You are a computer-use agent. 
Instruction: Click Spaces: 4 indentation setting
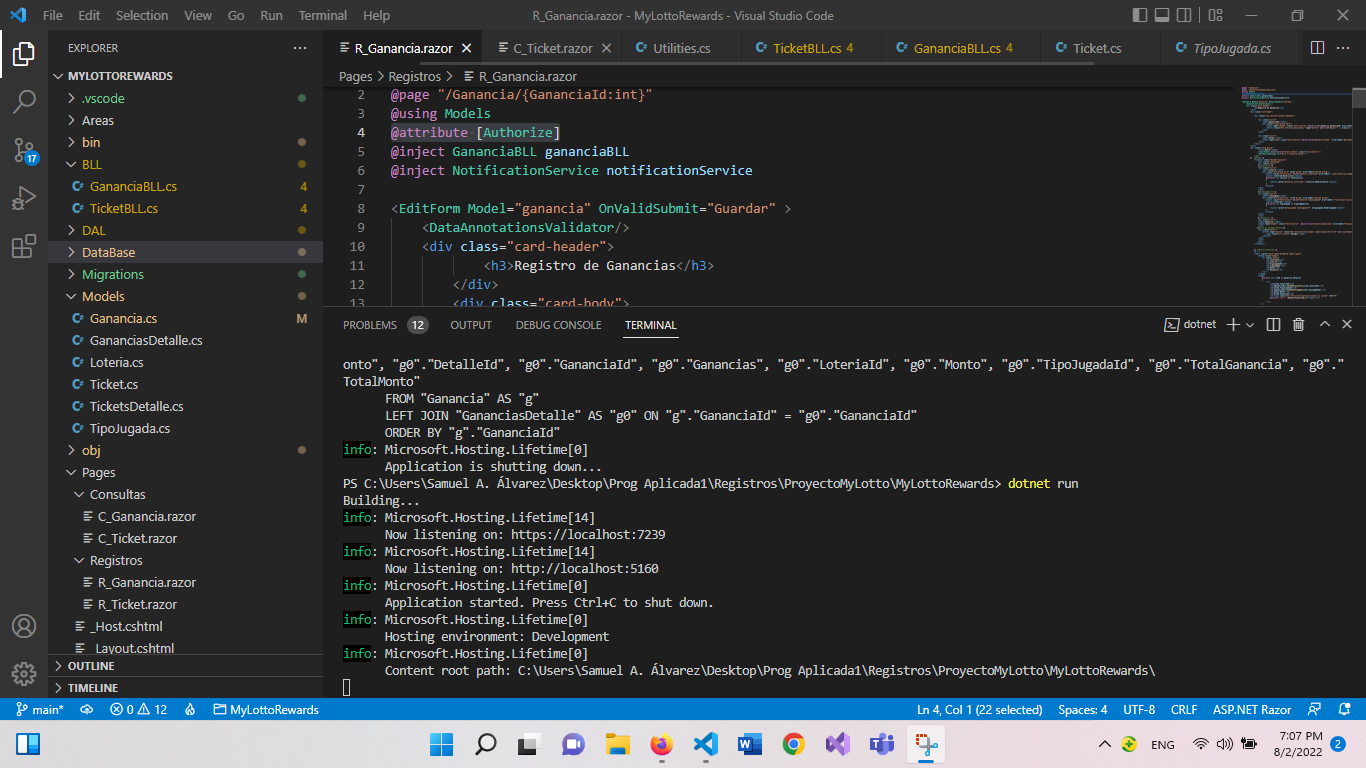coord(1083,710)
